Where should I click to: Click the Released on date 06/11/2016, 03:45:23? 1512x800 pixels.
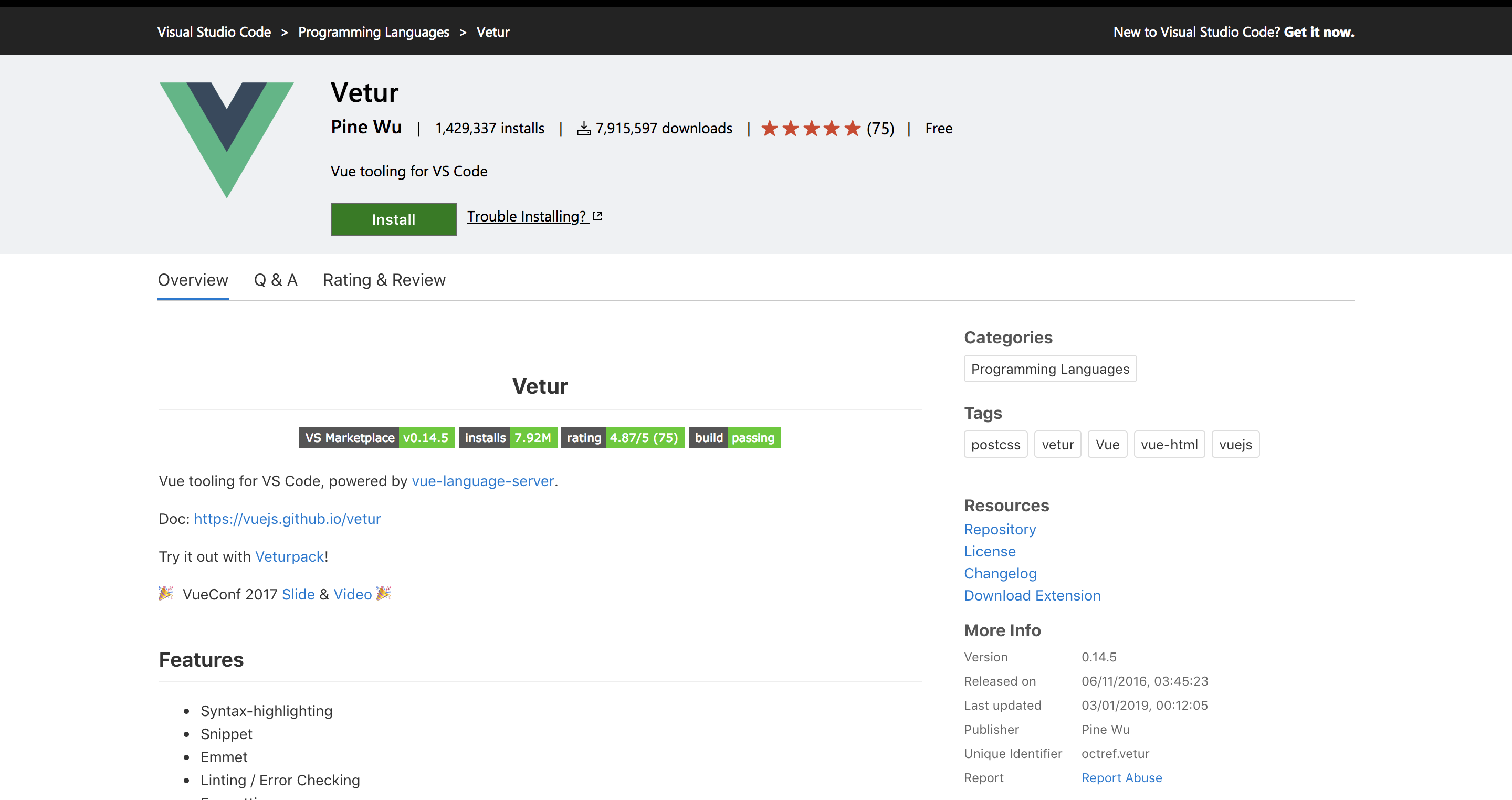pyautogui.click(x=1144, y=681)
